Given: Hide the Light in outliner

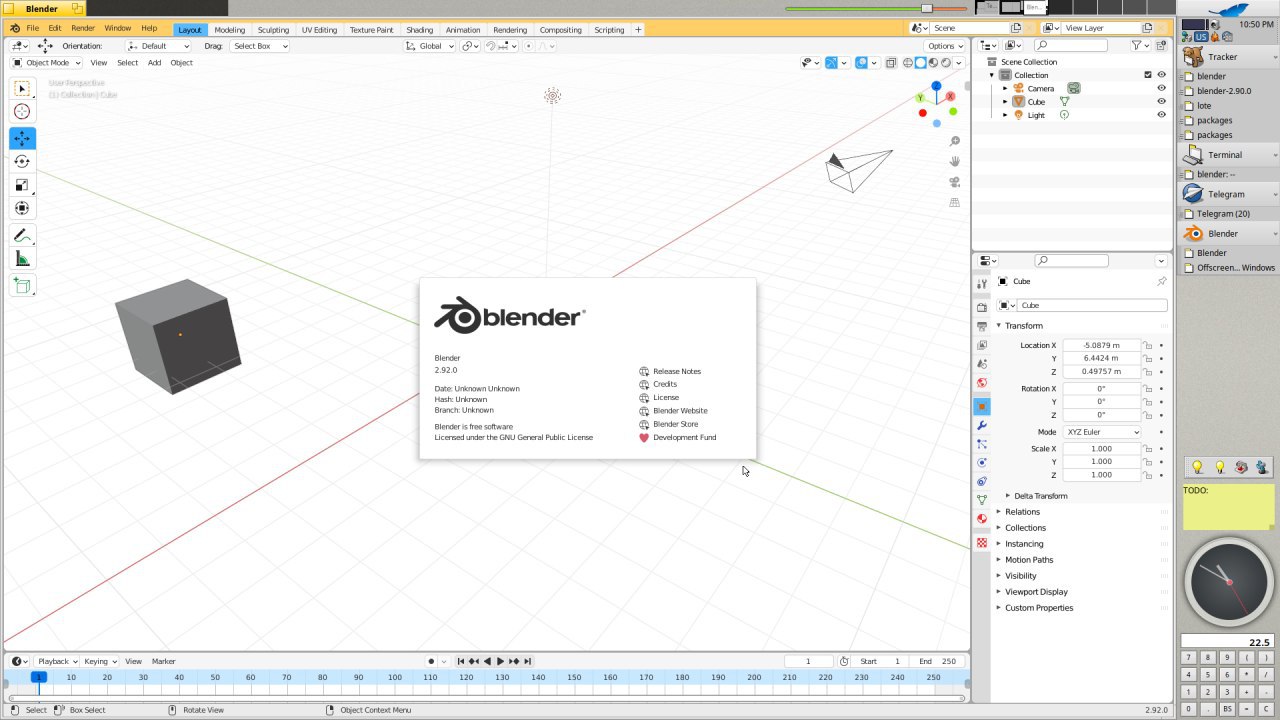Looking at the screenshot, I should tap(1161, 115).
